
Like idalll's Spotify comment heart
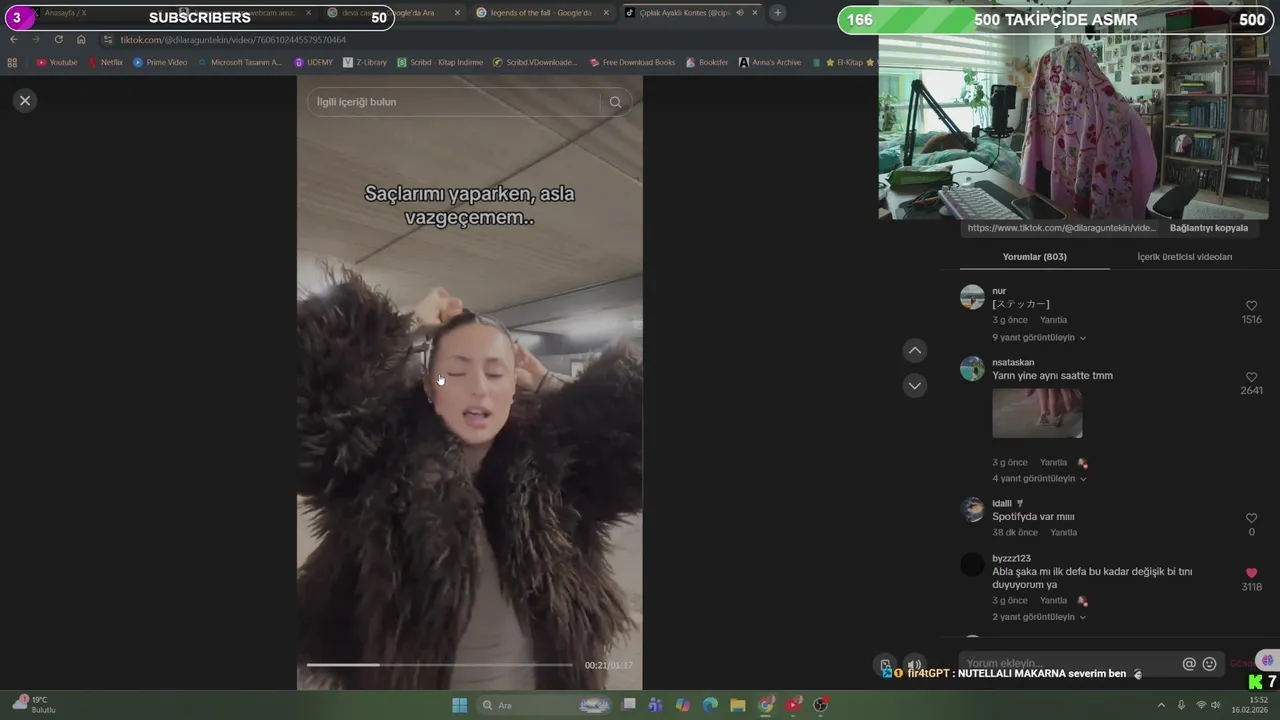[x=1251, y=518]
